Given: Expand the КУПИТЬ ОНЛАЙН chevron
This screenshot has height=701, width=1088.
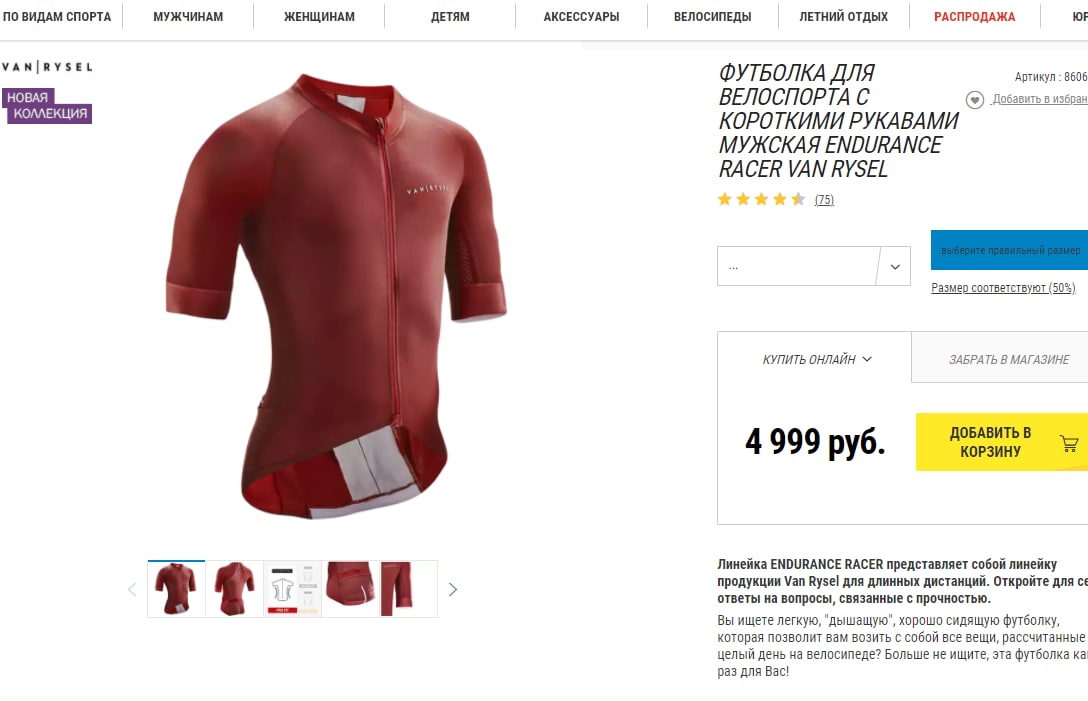Looking at the screenshot, I should pos(867,359).
